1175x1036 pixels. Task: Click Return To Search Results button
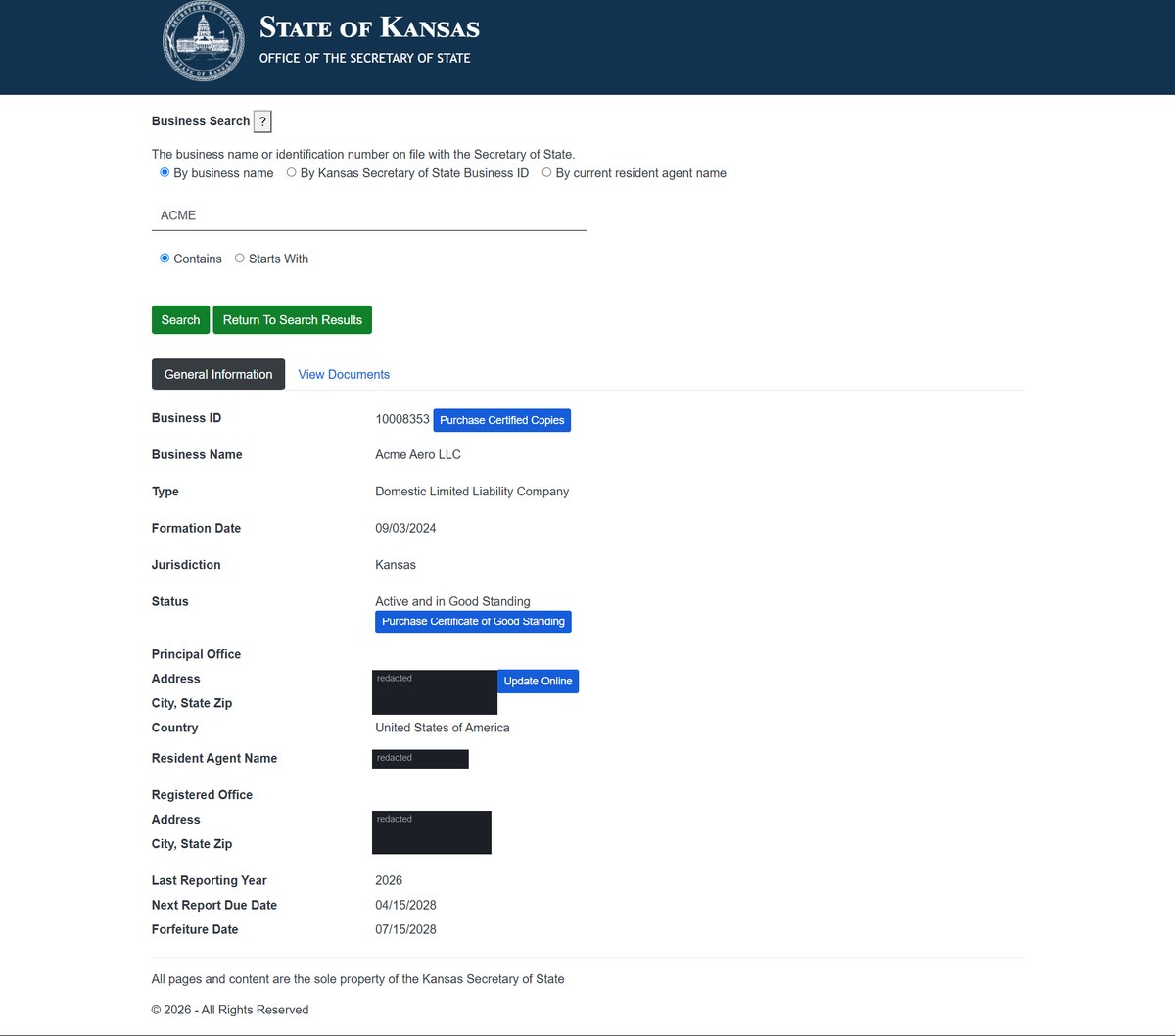[x=293, y=320]
